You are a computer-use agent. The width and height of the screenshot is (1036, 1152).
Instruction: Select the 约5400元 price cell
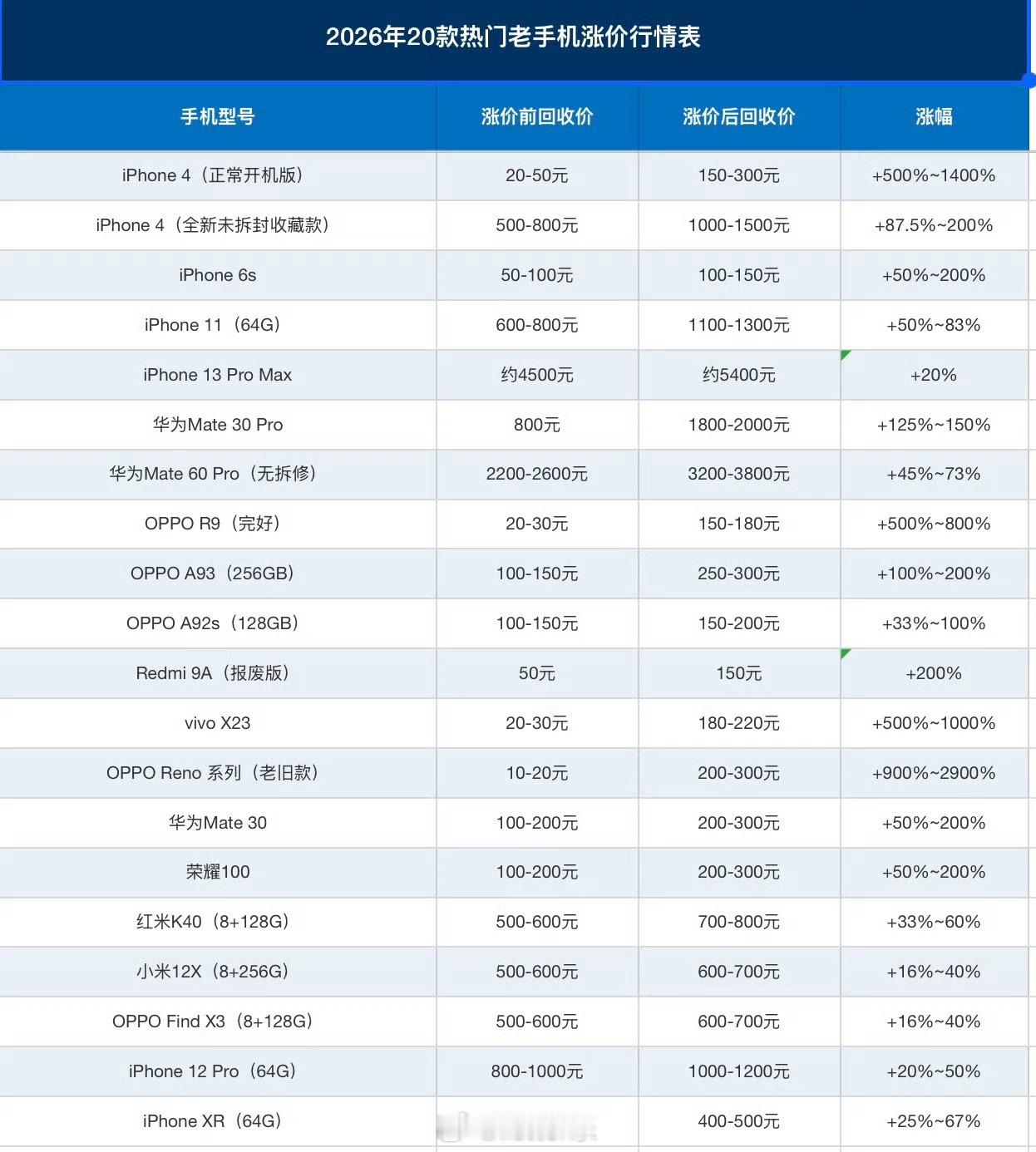[739, 375]
